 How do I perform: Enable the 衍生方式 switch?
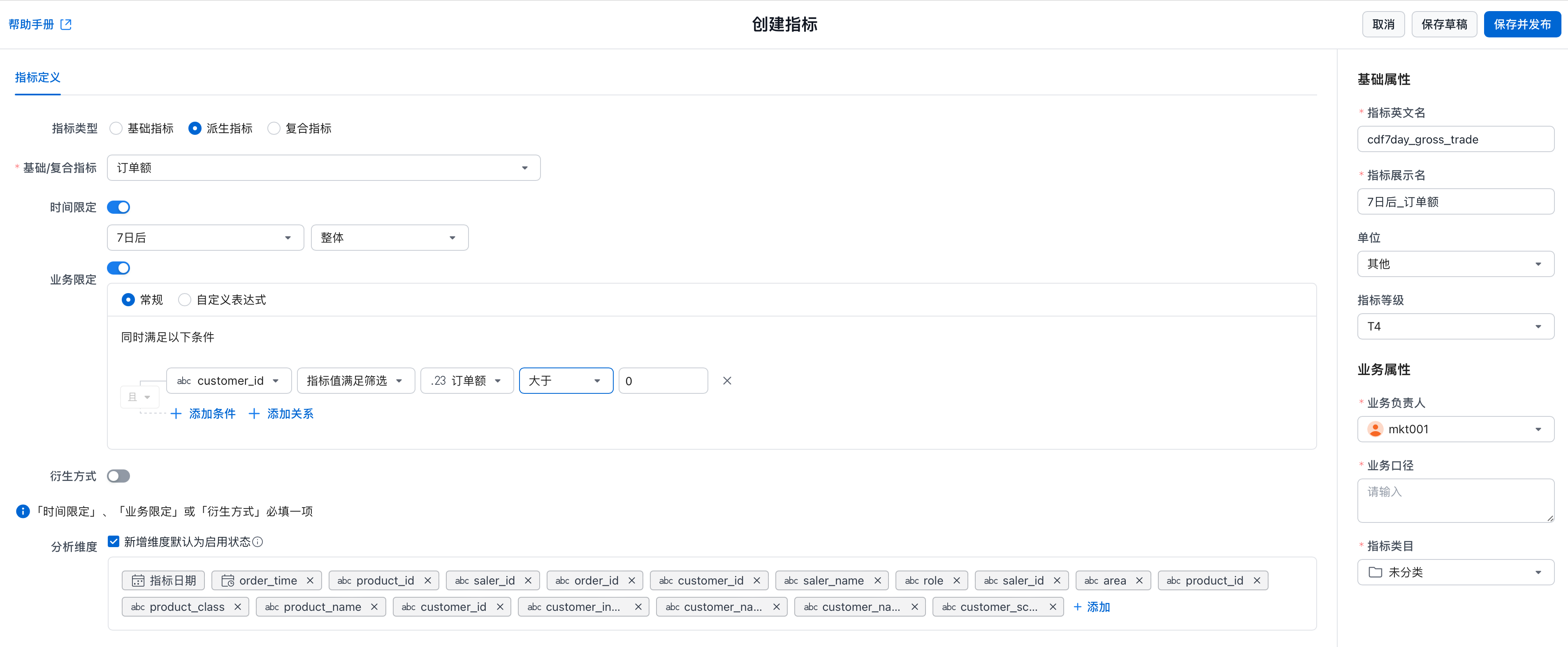(x=119, y=476)
